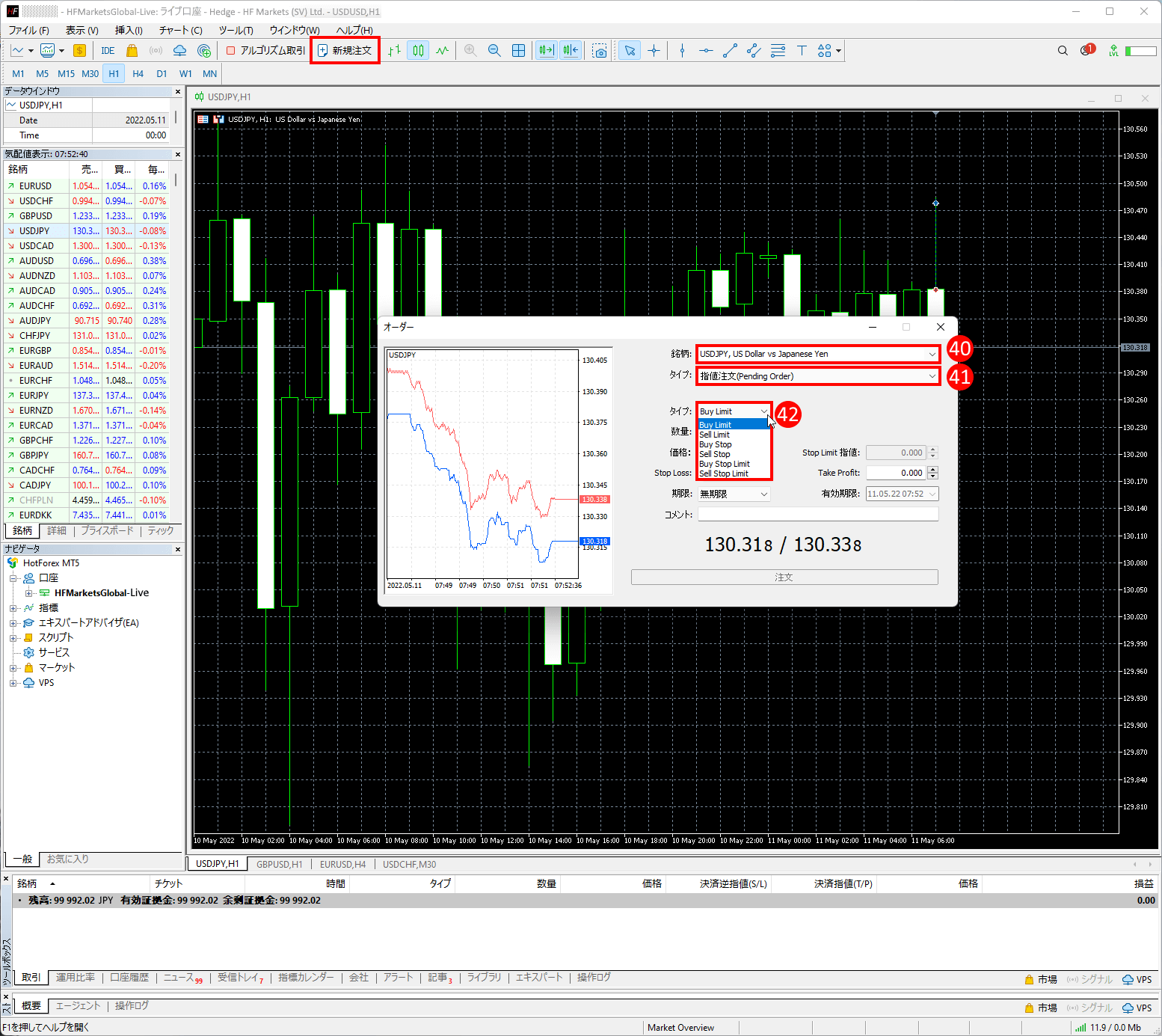Viewport: 1162px width, 1036px height.
Task: Switch chart to line chart mode
Action: pyautogui.click(x=443, y=51)
